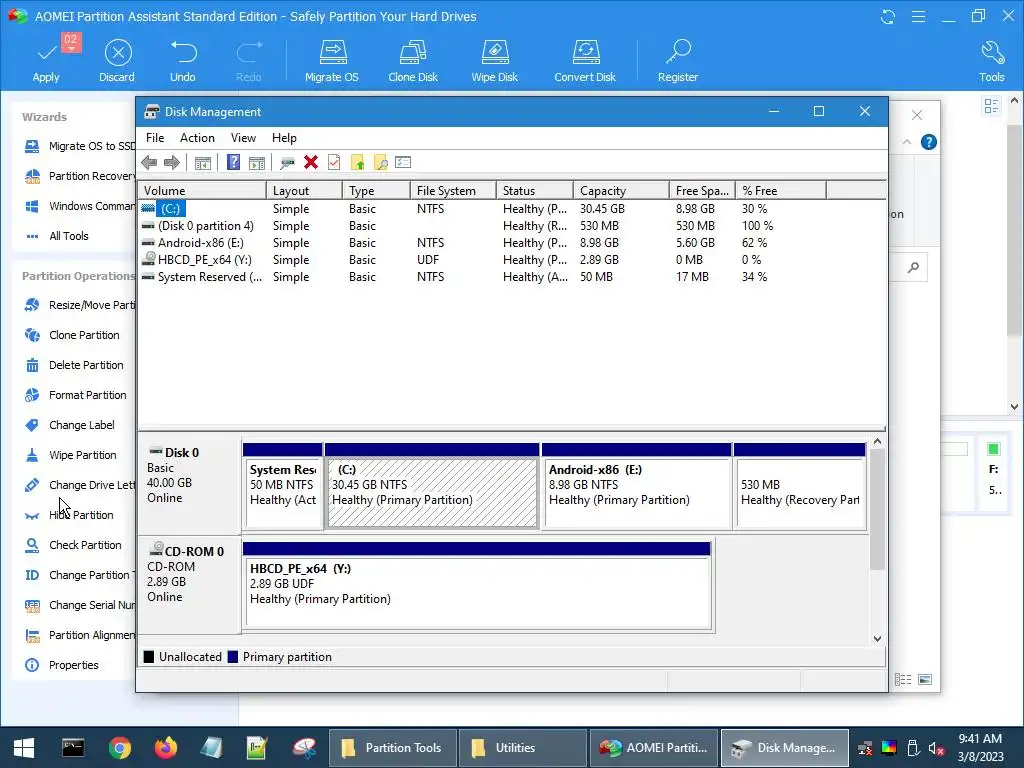Click the Back arrow in Disk Management toolbar
Image resolution: width=1024 pixels, height=768 pixels.
point(149,163)
